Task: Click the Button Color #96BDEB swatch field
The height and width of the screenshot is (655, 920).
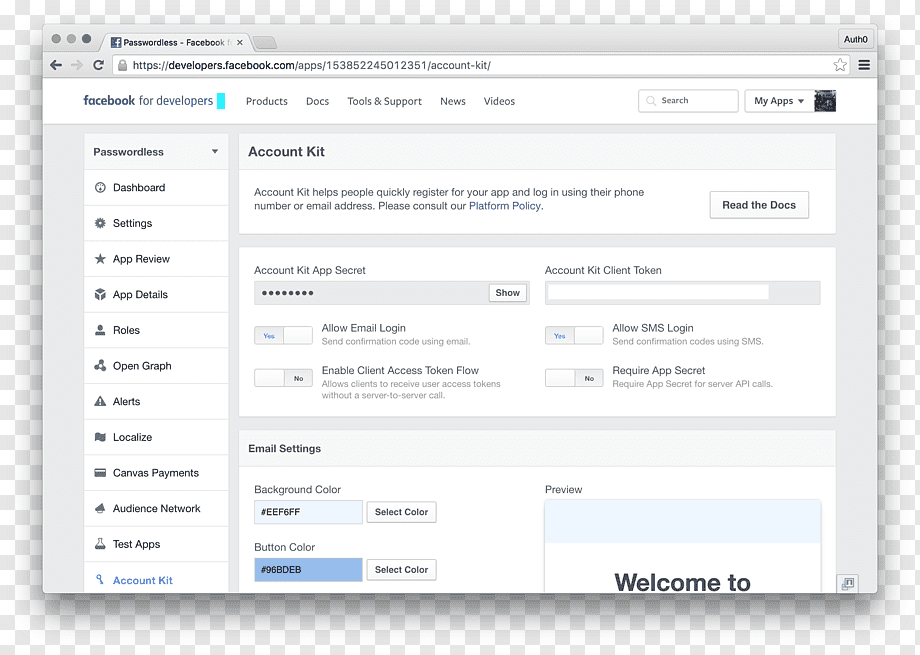Action: pyautogui.click(x=308, y=569)
